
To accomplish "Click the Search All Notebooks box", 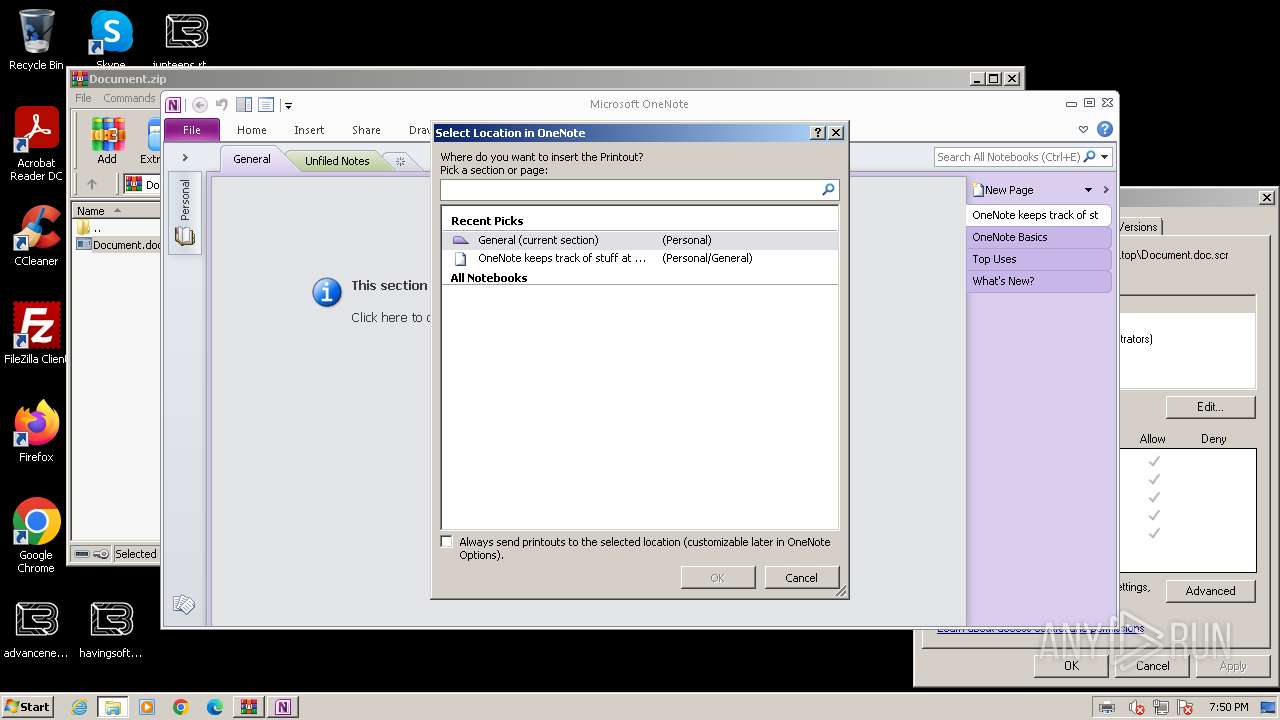I will tap(1008, 157).
